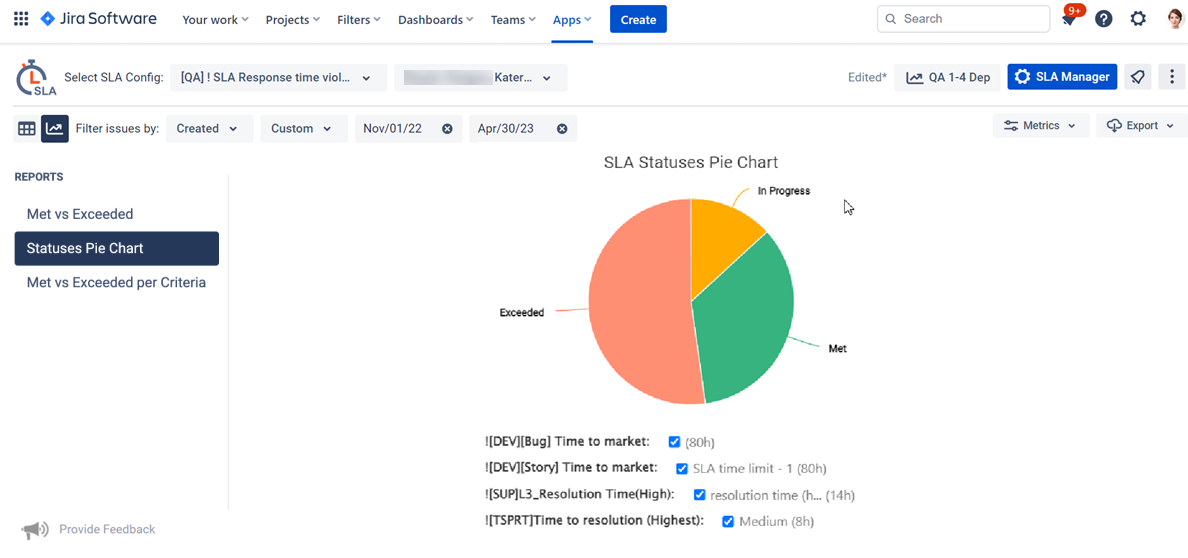The height and width of the screenshot is (558, 1188).
Task: Open the three-dot more options menu
Action: click(x=1172, y=77)
